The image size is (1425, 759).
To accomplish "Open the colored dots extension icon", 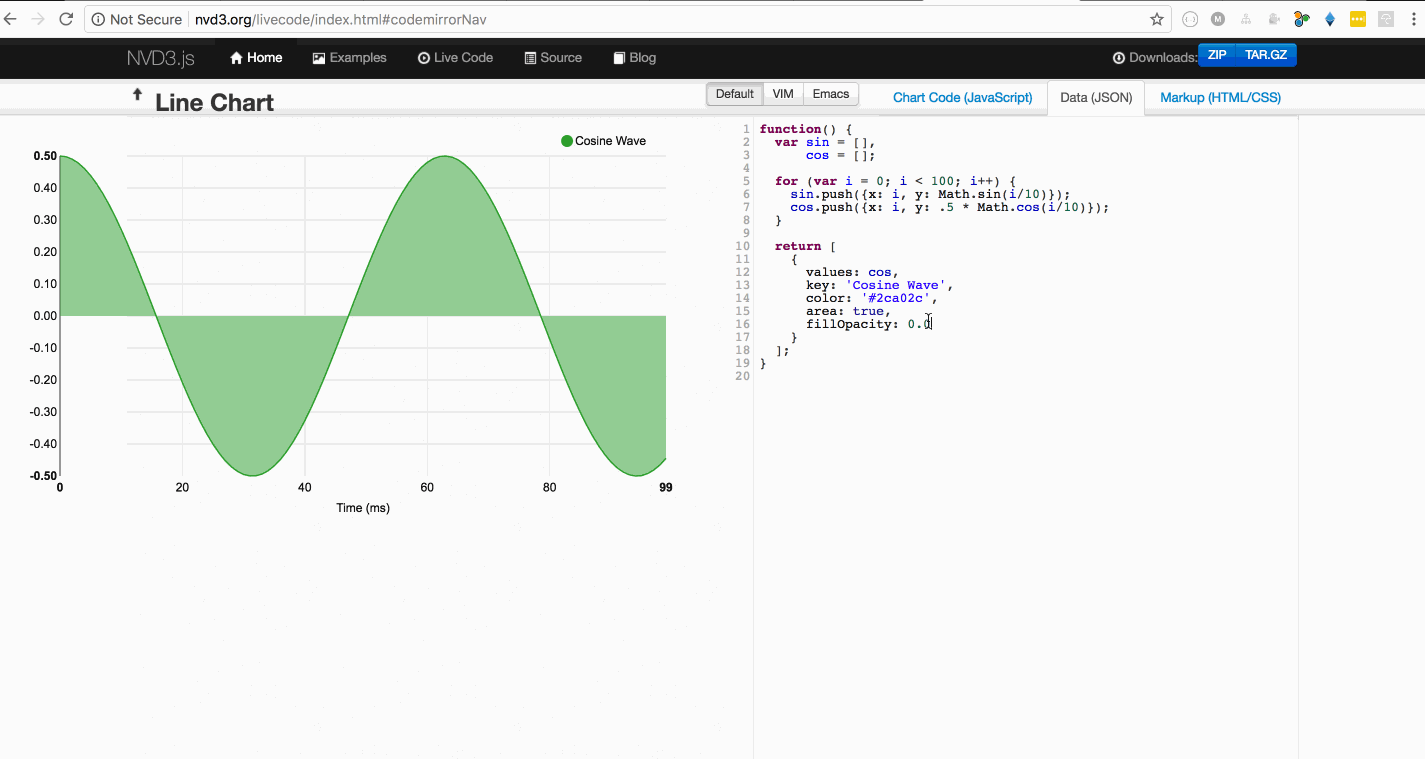I will [x=1302, y=19].
